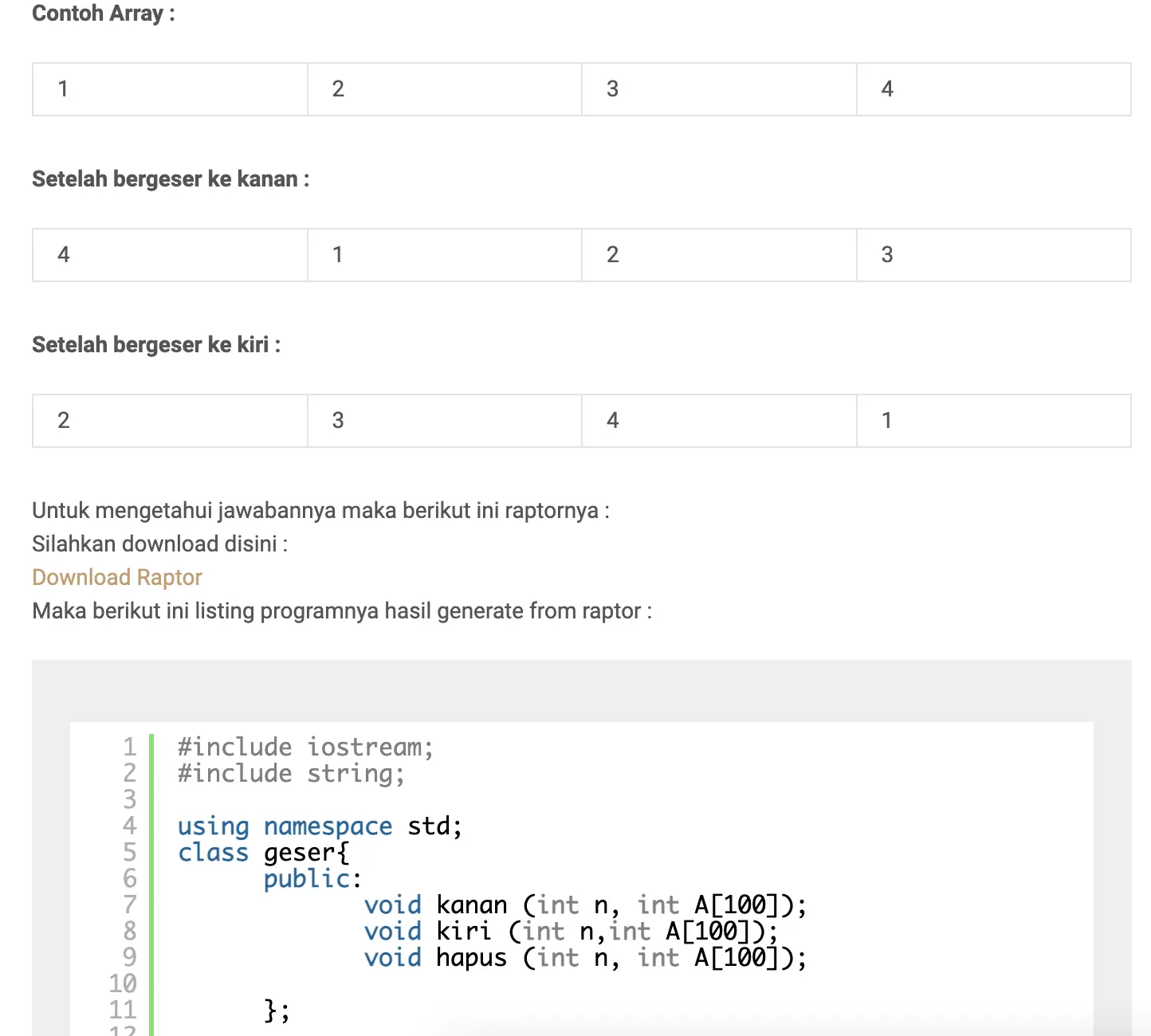Click the 'Maka berikut ini listing programnya' sentence
Image resolution: width=1151 pixels, height=1036 pixels.
pyautogui.click(x=342, y=611)
